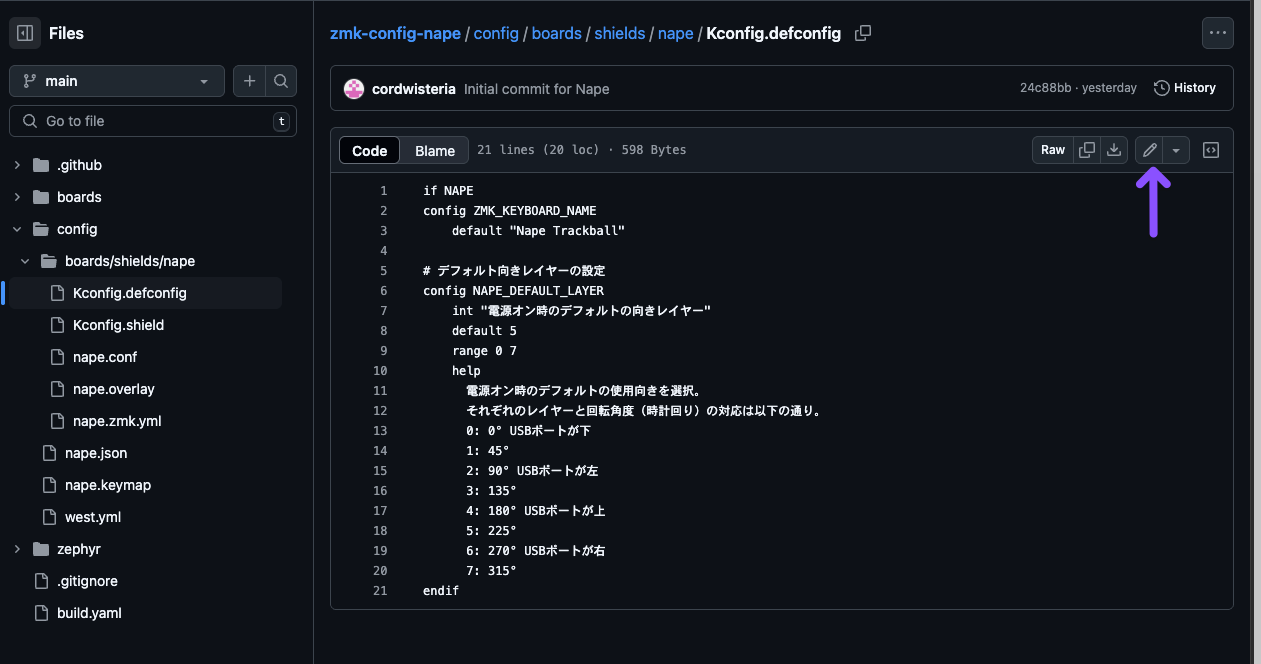Expand the zephyr folder

pyautogui.click(x=17, y=549)
